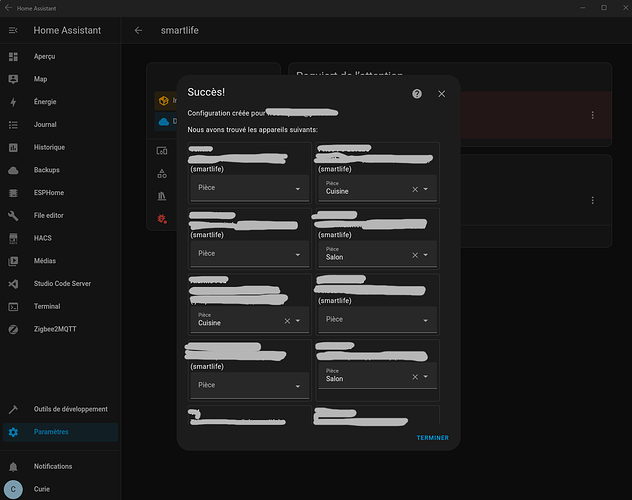Open the empty Pièce dropdown in the second-row left card
Viewport: 632px width, 500px height.
tap(249, 254)
